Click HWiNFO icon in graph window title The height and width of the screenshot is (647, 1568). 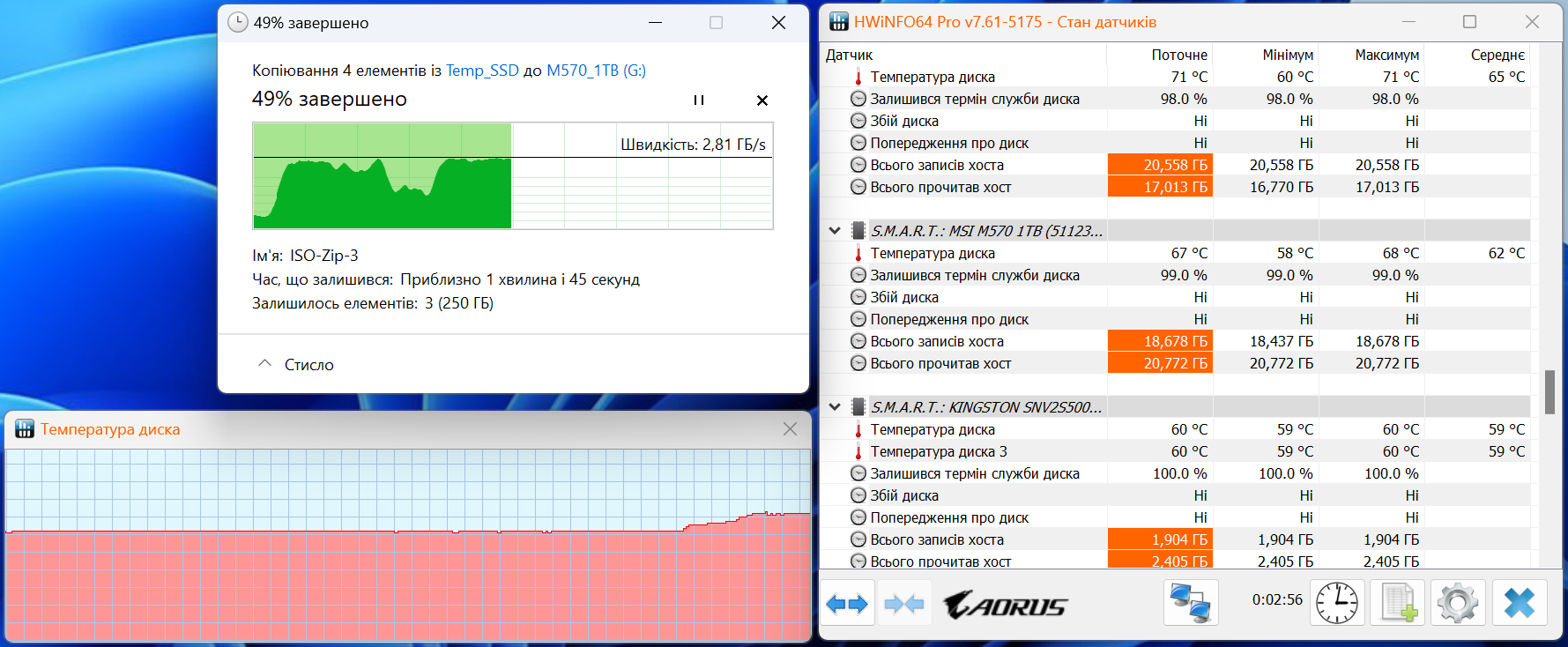(25, 429)
